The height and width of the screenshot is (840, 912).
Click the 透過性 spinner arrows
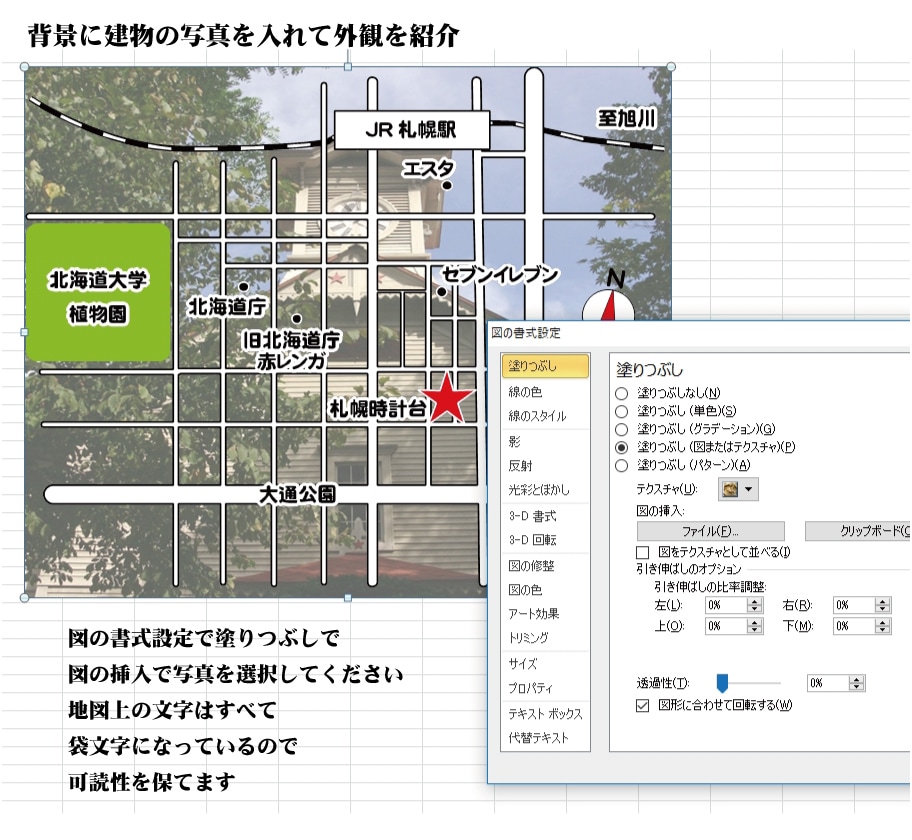pyautogui.click(x=856, y=683)
